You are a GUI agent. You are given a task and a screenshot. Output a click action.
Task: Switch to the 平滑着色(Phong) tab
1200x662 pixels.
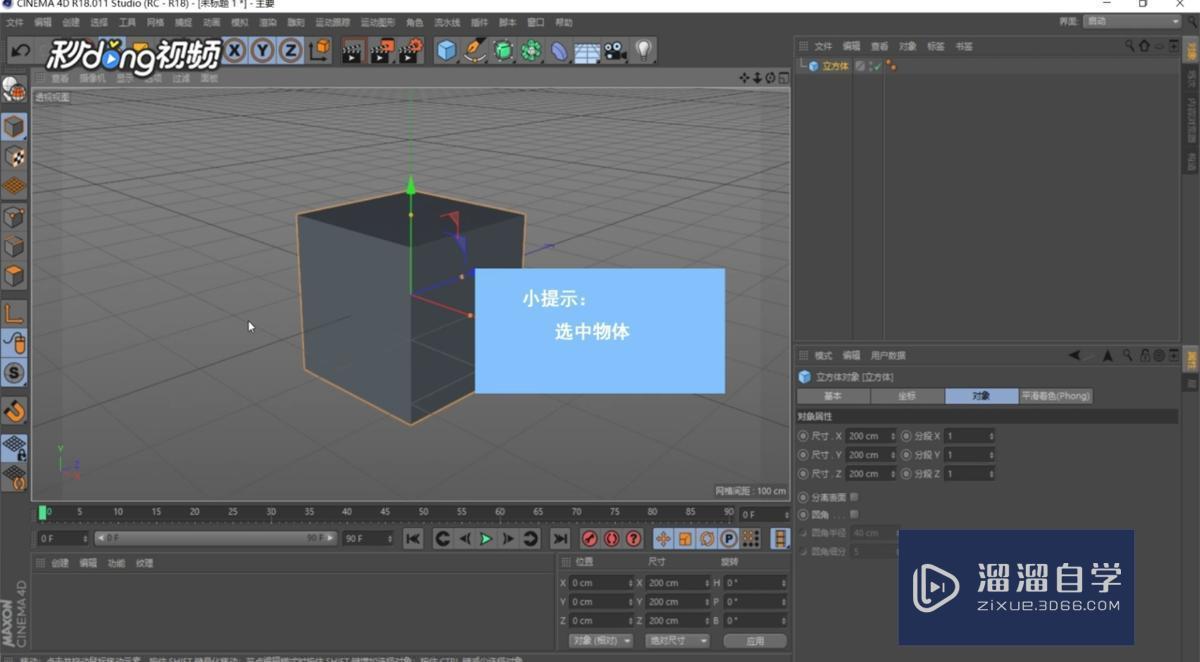(1056, 395)
